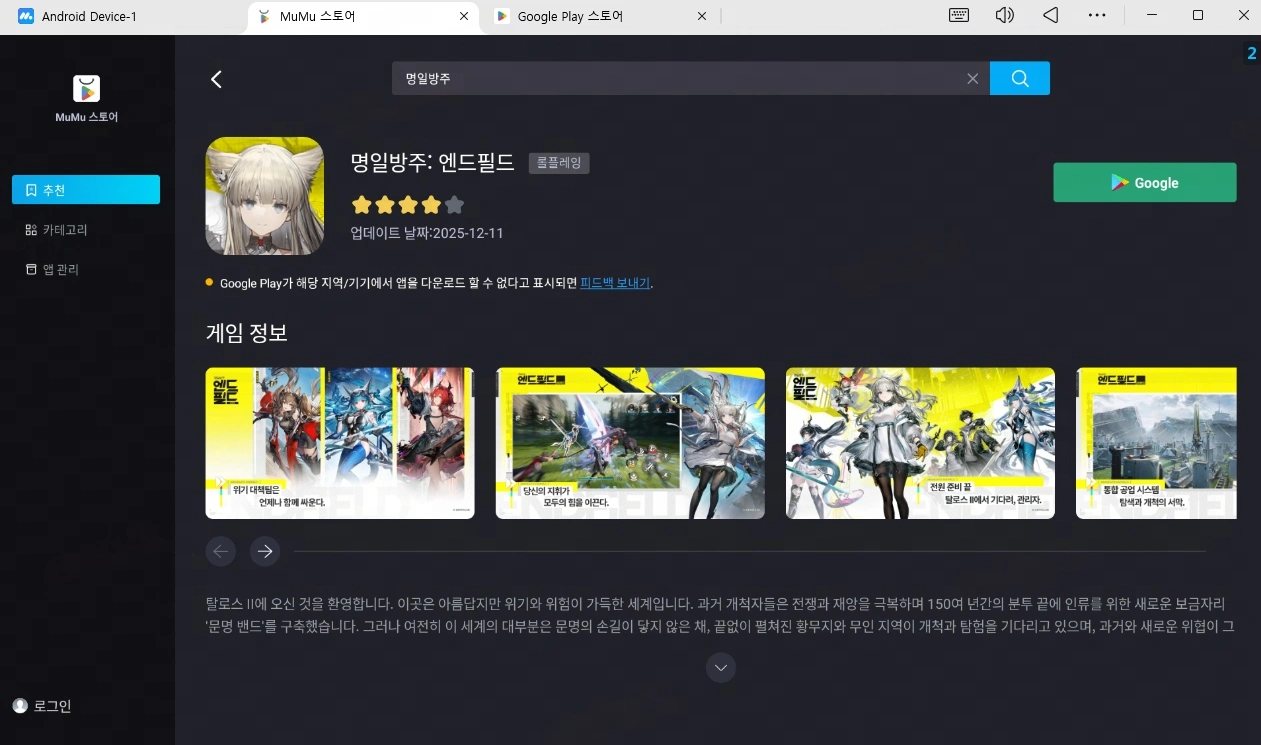Advance screenshots with the right arrow
This screenshot has width=1261, height=745.
(x=264, y=551)
